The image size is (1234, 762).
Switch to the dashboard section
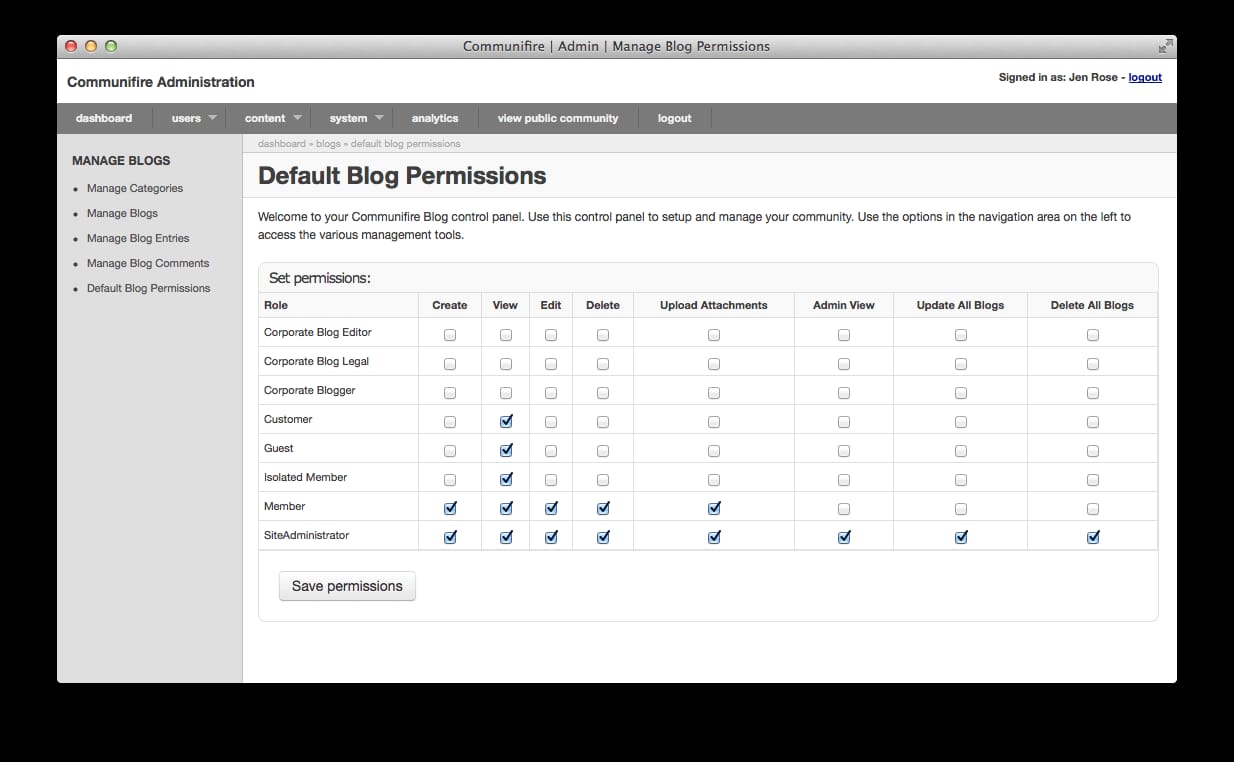[104, 117]
